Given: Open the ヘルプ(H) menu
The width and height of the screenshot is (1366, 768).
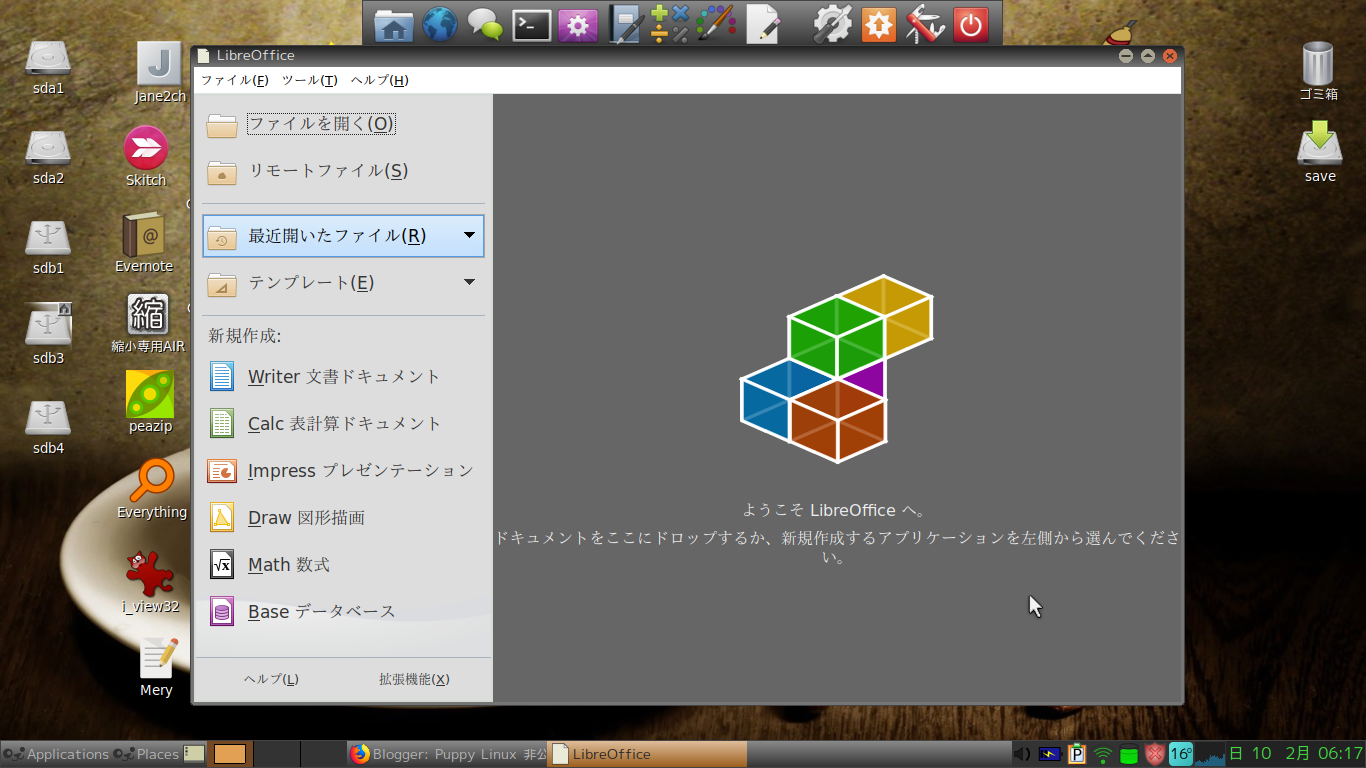Looking at the screenshot, I should tap(379, 80).
